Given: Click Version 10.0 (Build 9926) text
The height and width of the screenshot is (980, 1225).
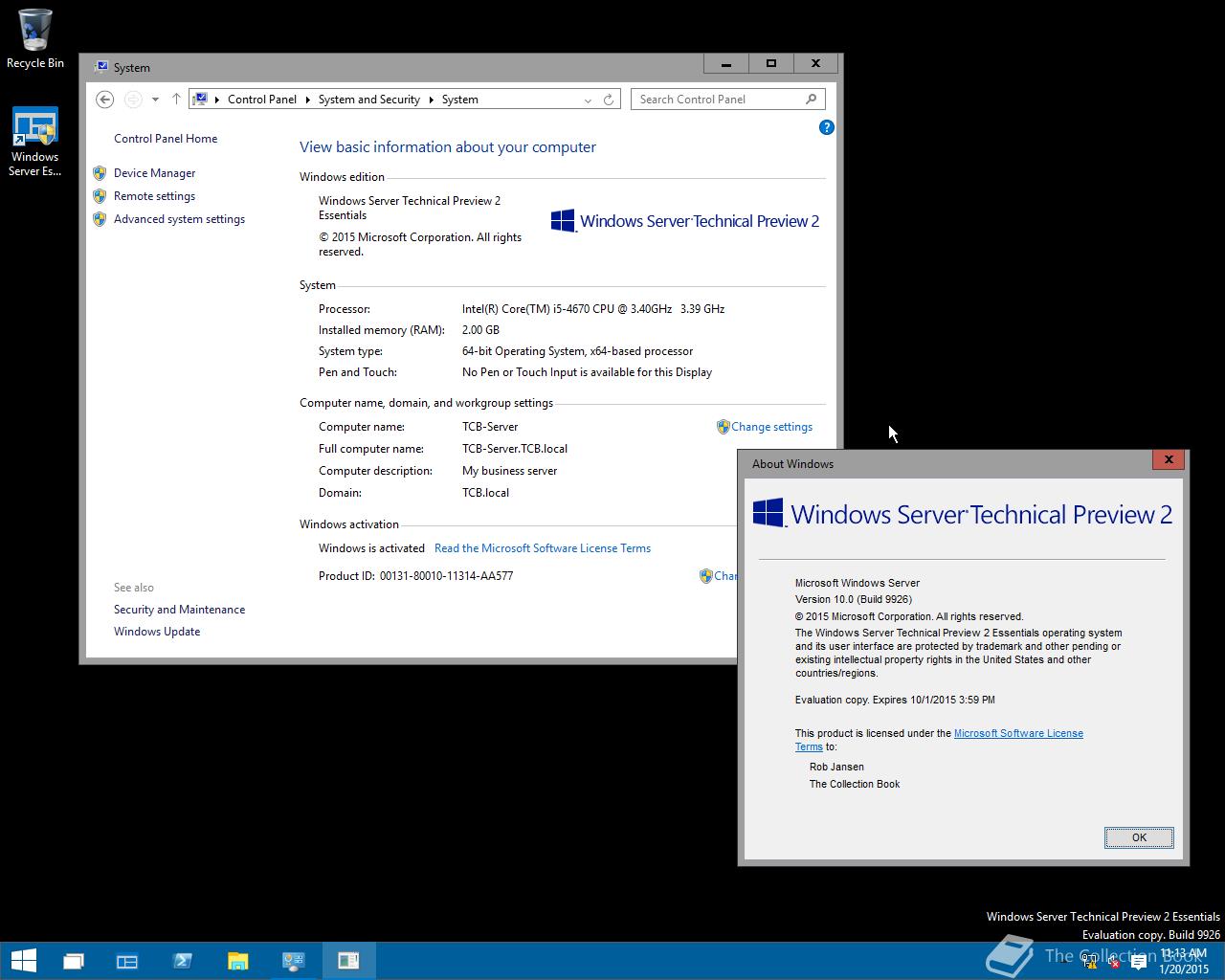Looking at the screenshot, I should 853,599.
